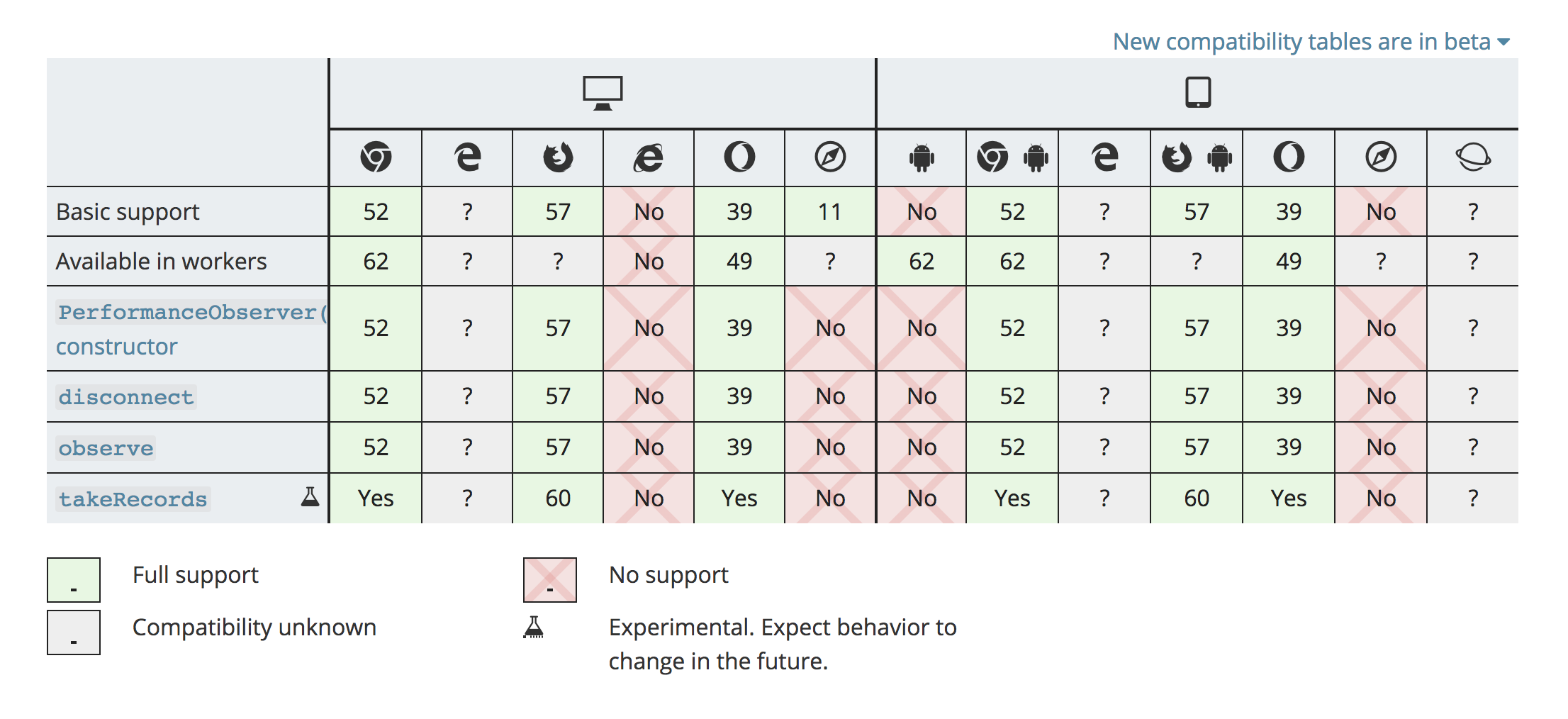
Task: Click the green Full support legend swatch
Action: (74, 579)
